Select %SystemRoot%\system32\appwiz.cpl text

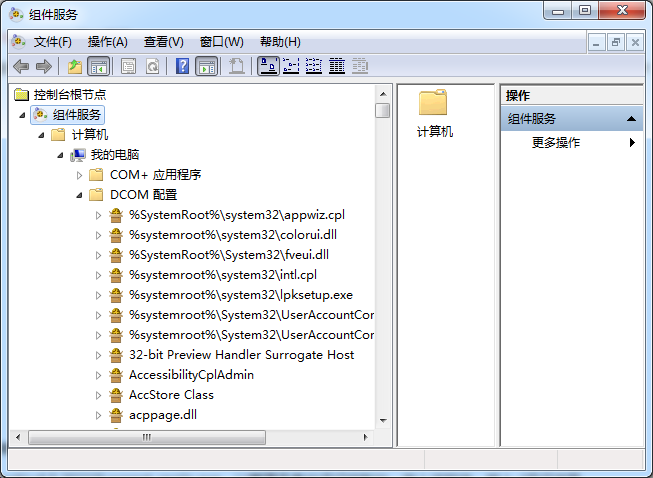(x=237, y=215)
